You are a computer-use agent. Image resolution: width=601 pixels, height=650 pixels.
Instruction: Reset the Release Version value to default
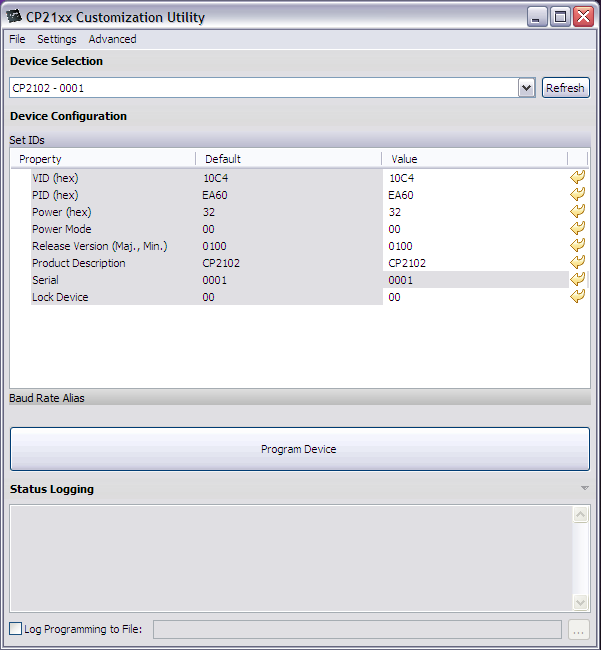577,245
